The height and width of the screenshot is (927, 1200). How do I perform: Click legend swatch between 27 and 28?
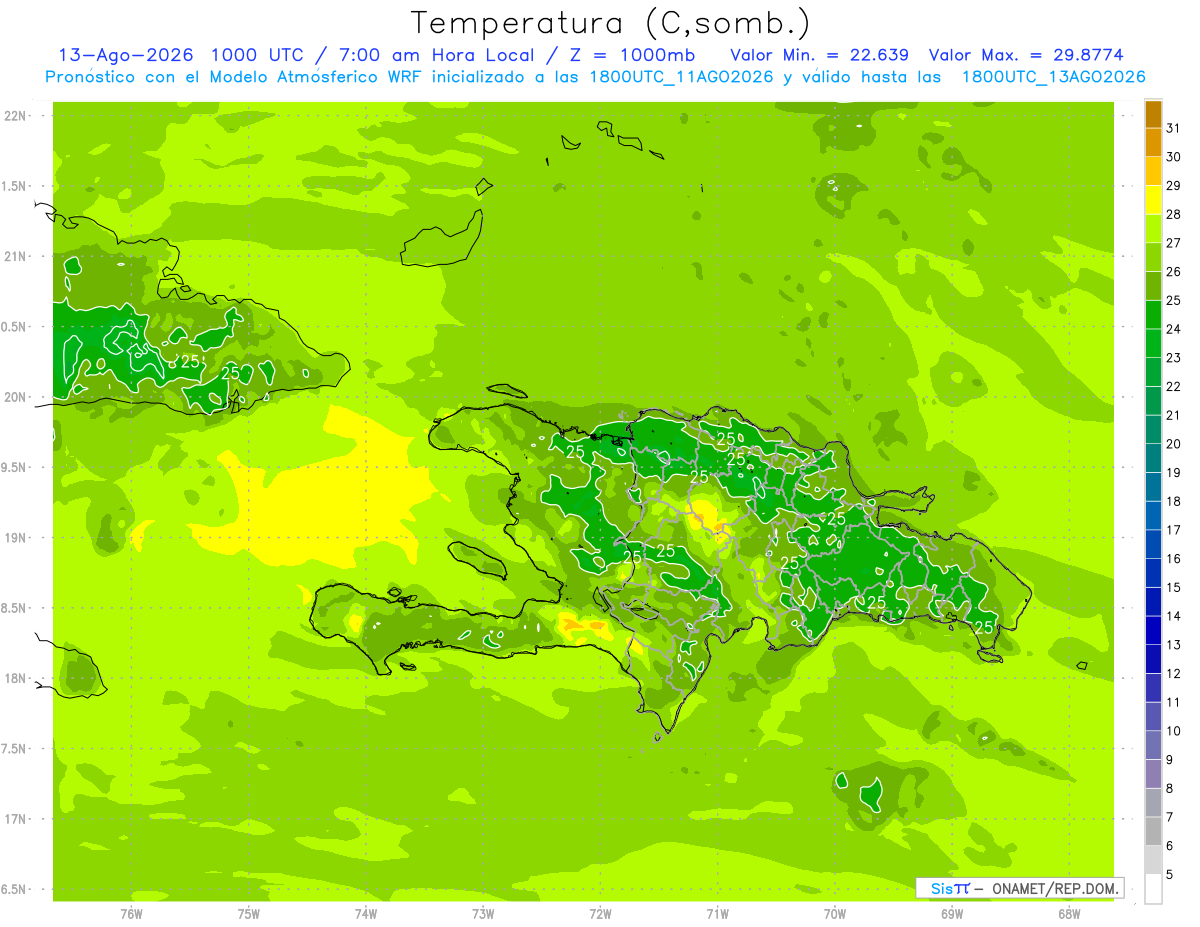[x=1153, y=228]
